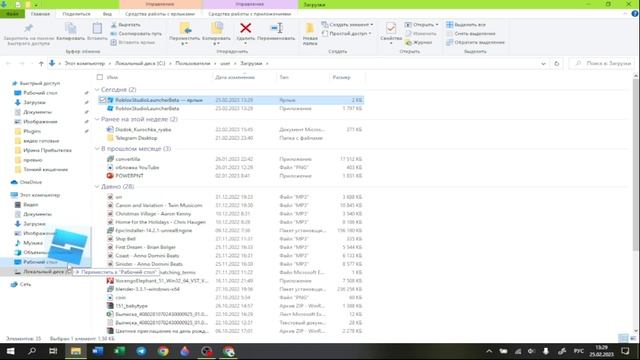Open Task View on the taskbar
This screenshot has height=360, width=640.
click(x=53, y=351)
